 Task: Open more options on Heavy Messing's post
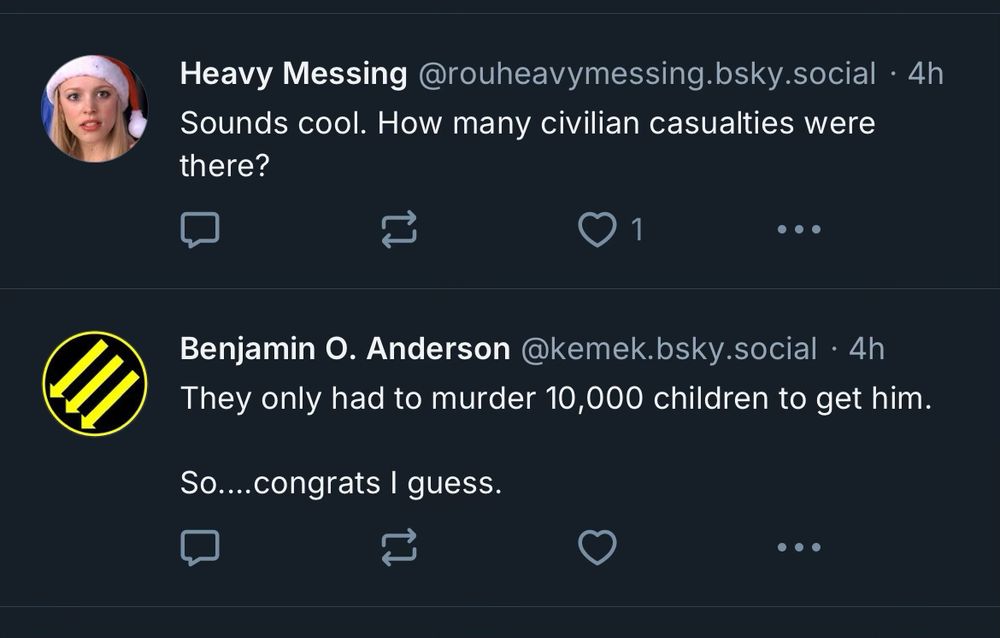[x=798, y=230]
